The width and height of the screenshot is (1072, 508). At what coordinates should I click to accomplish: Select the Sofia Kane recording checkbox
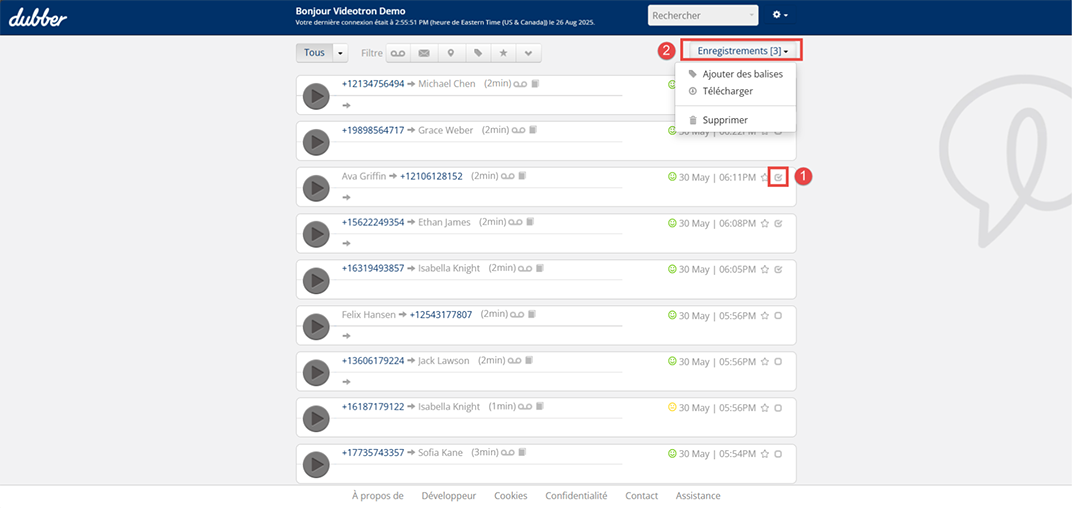pyautogui.click(x=778, y=454)
